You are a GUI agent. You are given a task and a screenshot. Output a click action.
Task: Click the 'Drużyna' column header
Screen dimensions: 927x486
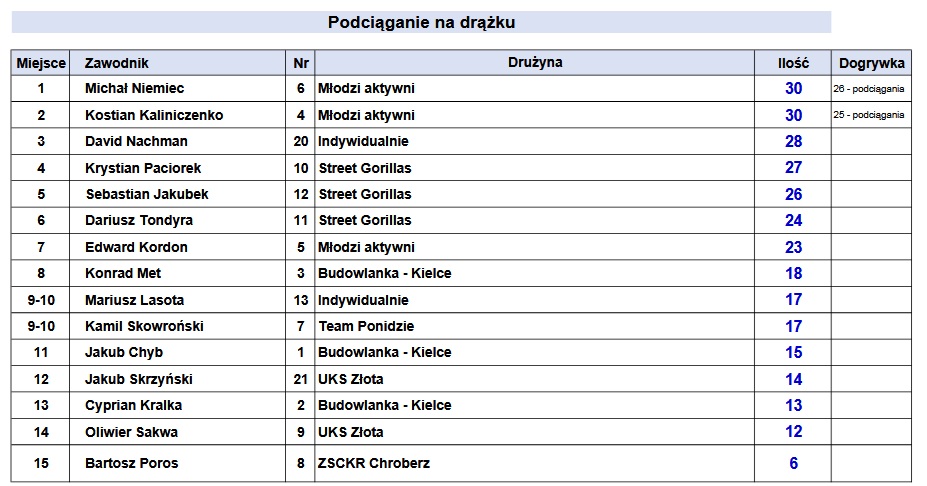(x=534, y=63)
